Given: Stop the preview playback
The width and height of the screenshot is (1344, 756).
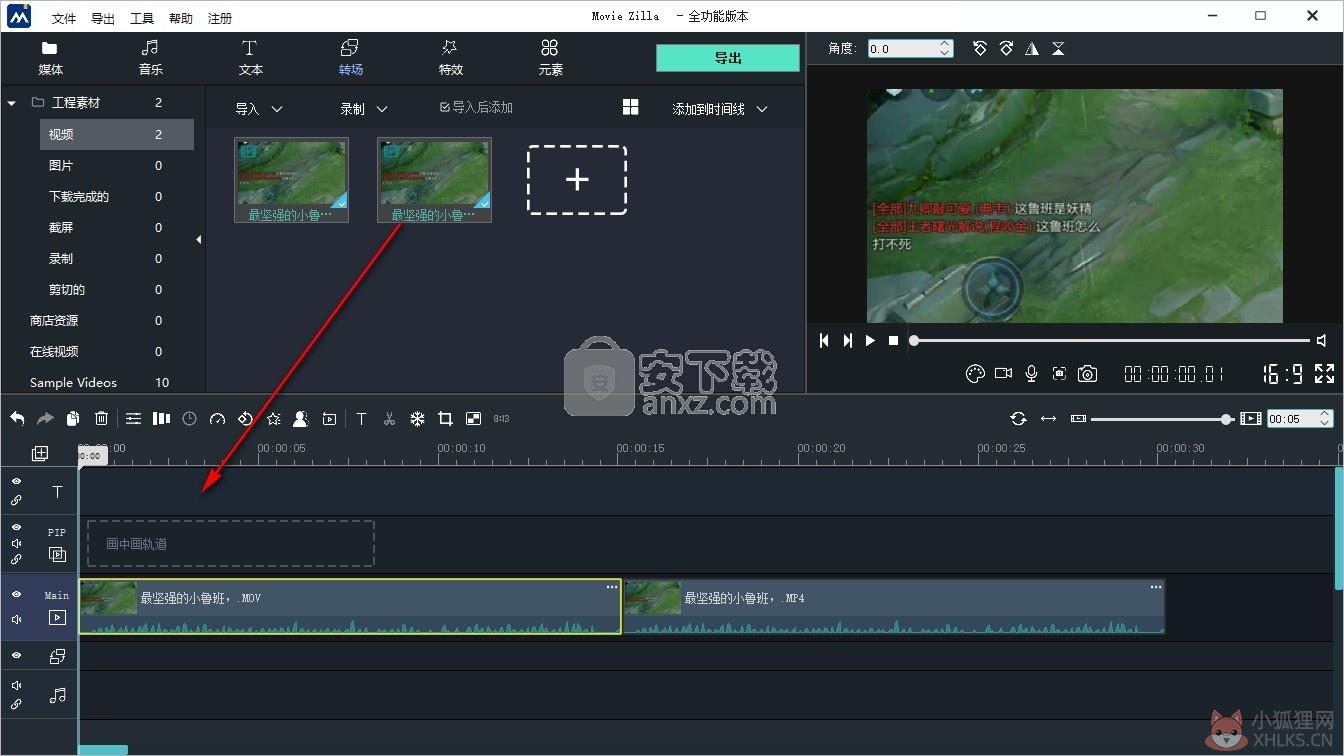Looking at the screenshot, I should coord(893,340).
